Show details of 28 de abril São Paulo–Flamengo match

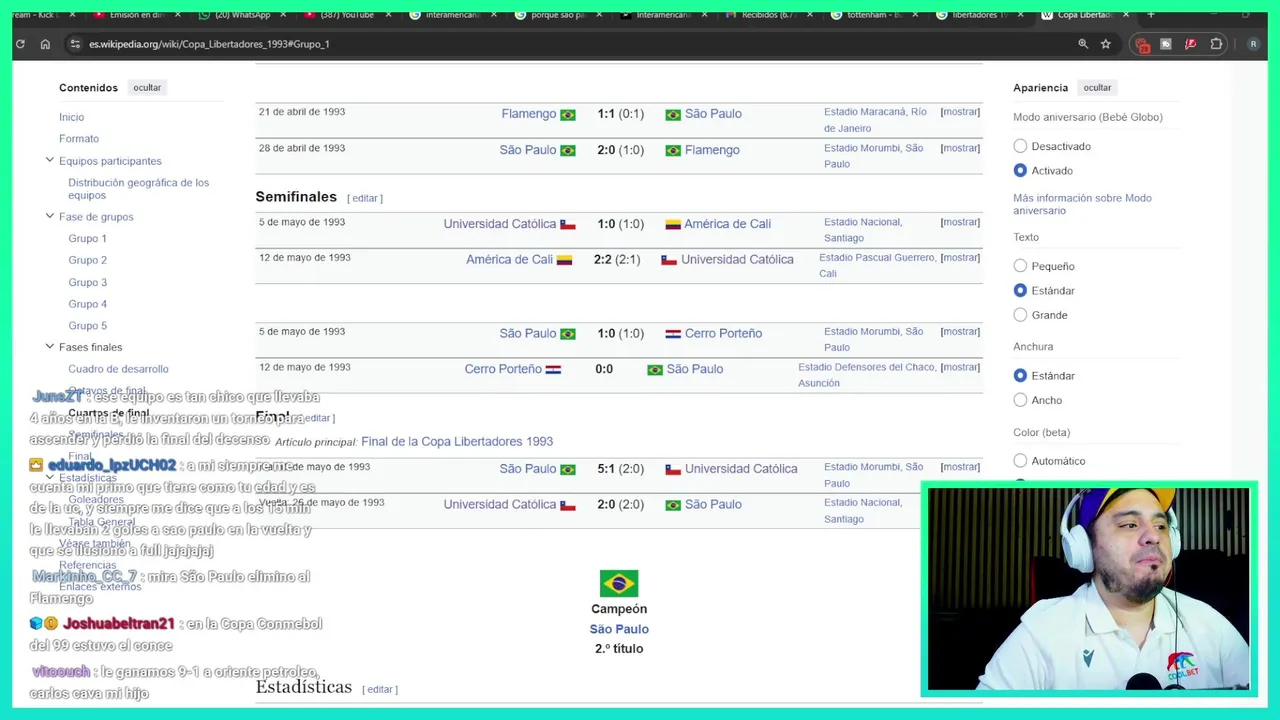(x=960, y=148)
